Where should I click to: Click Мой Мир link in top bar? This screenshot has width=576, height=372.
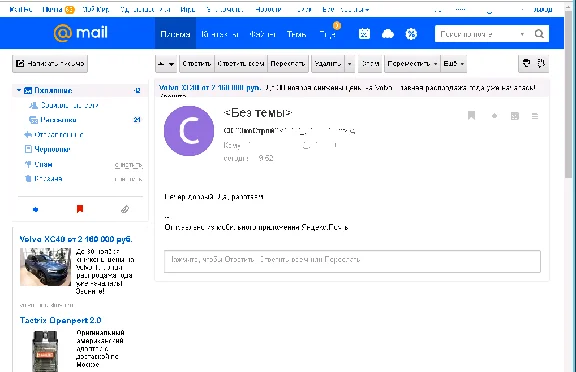click(96, 10)
